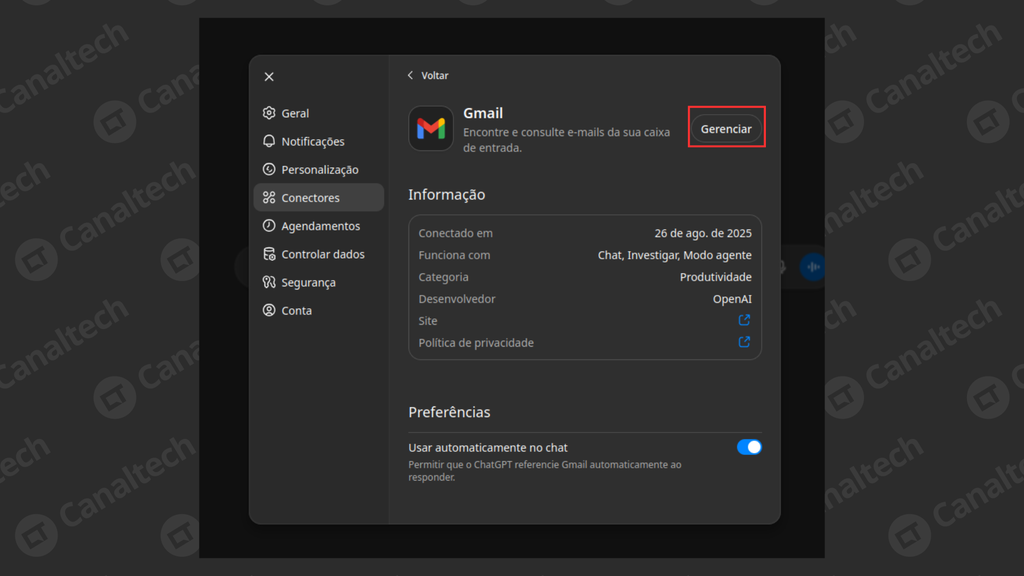The width and height of the screenshot is (1024, 576).
Task: Go back using the Voltar arrow
Action: tap(428, 76)
